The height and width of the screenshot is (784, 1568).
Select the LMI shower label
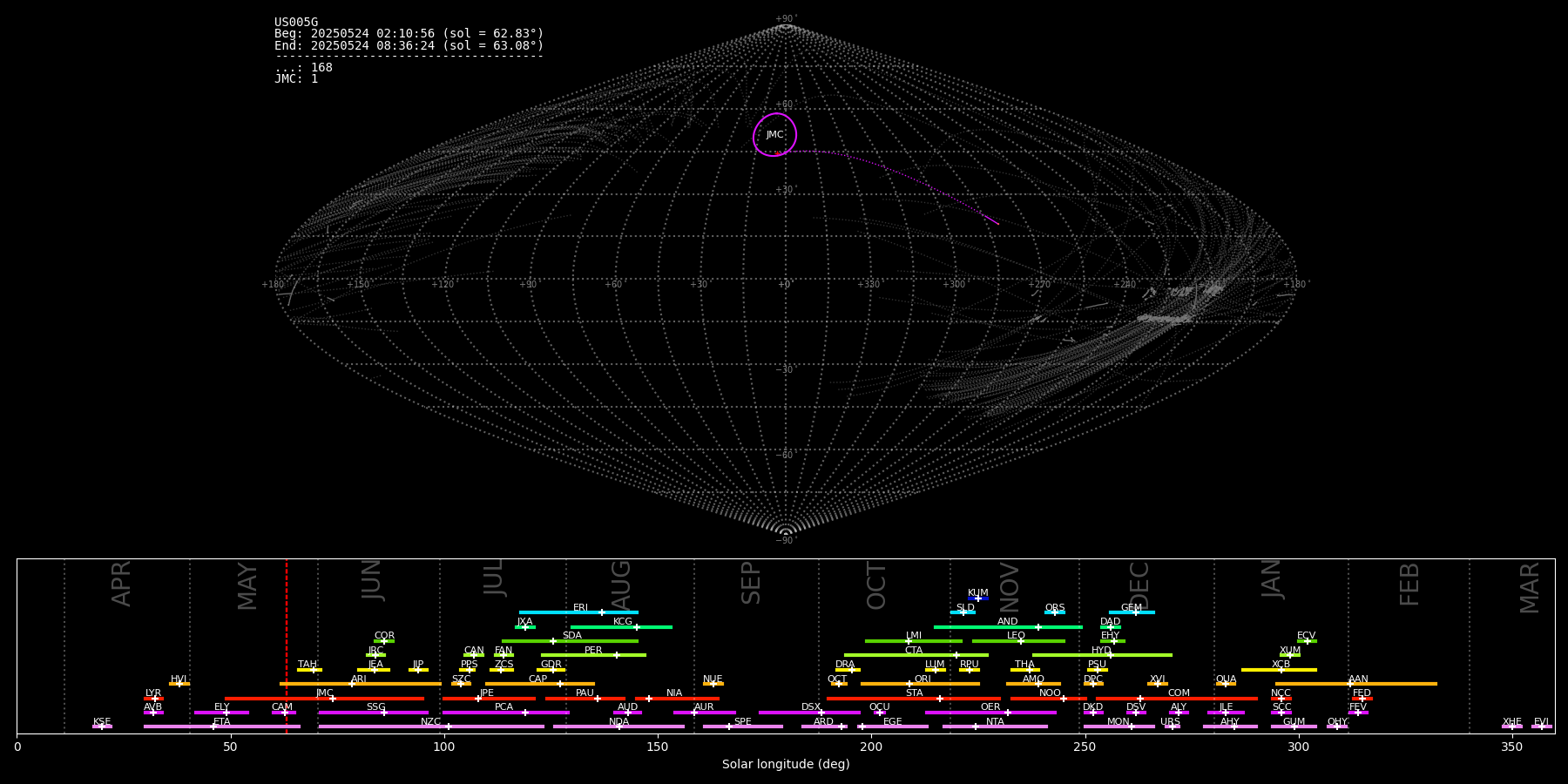pyautogui.click(x=914, y=636)
